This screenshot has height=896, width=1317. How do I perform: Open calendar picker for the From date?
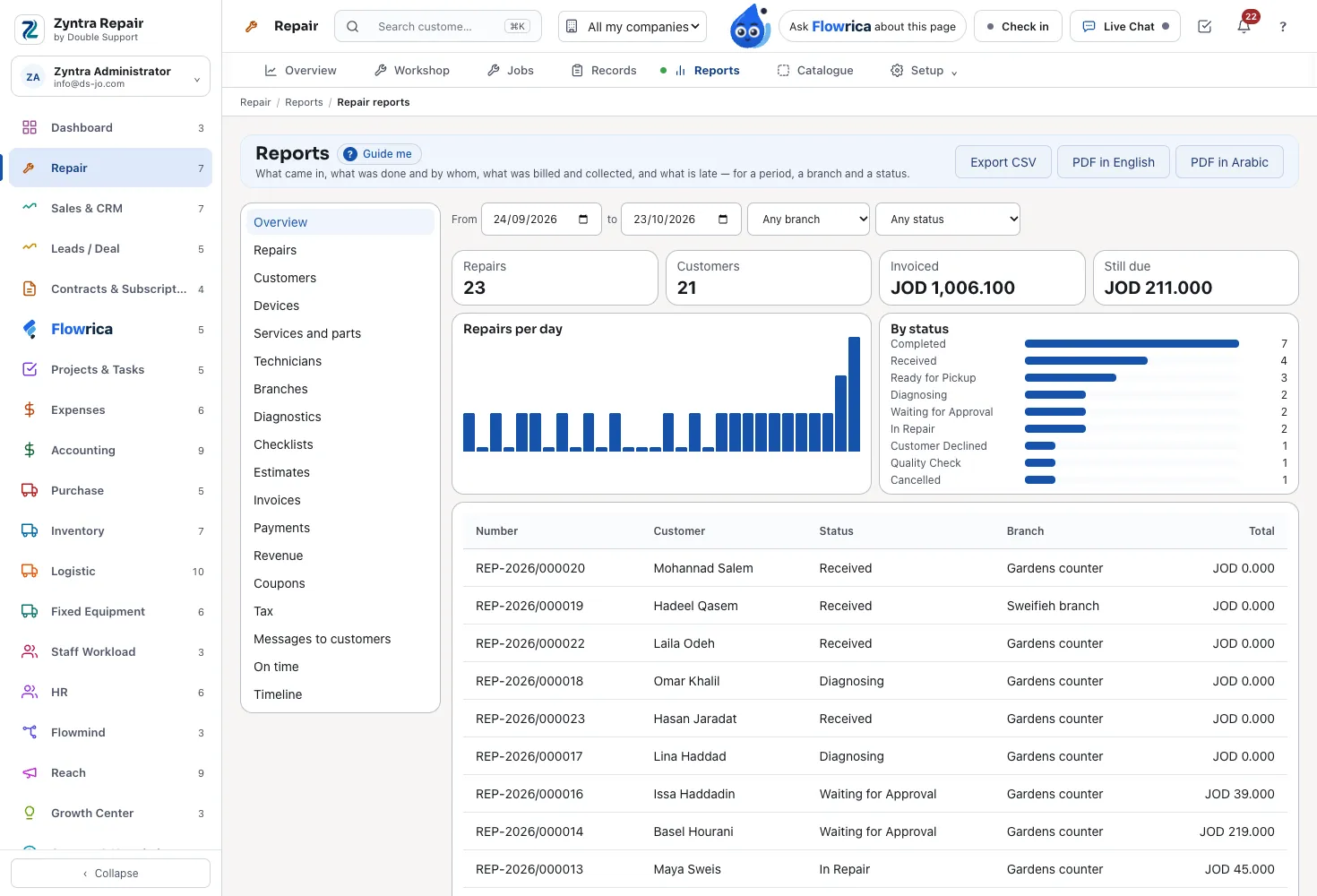[583, 220]
